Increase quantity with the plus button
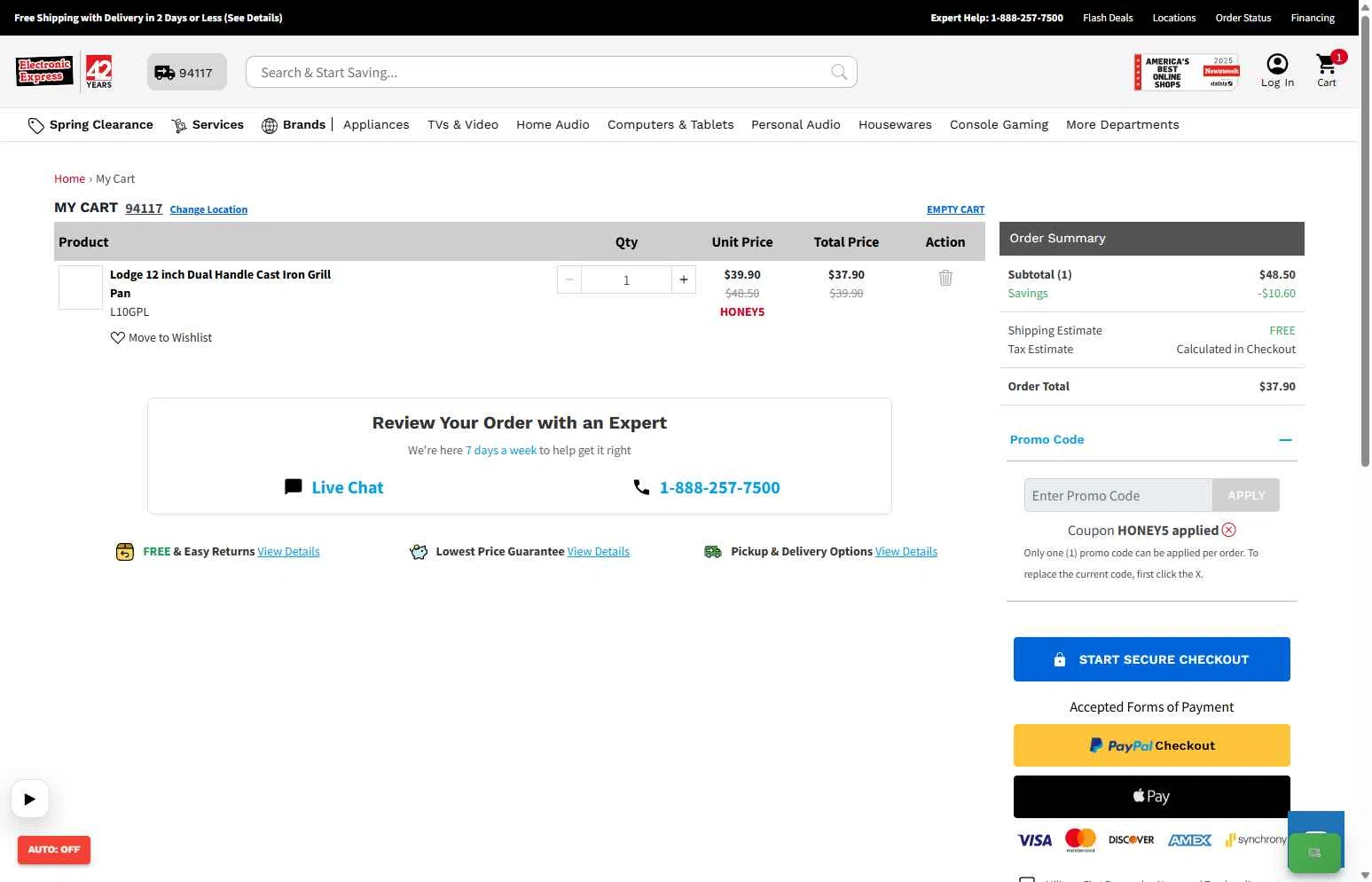 pos(683,280)
